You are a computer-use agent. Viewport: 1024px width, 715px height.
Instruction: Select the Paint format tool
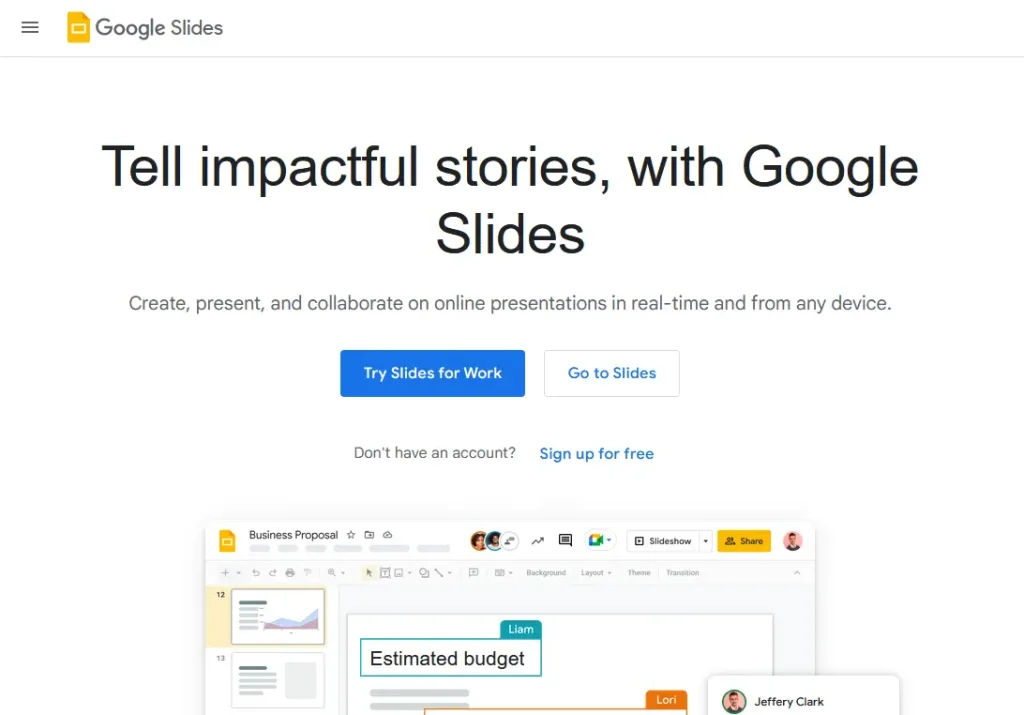pos(310,572)
